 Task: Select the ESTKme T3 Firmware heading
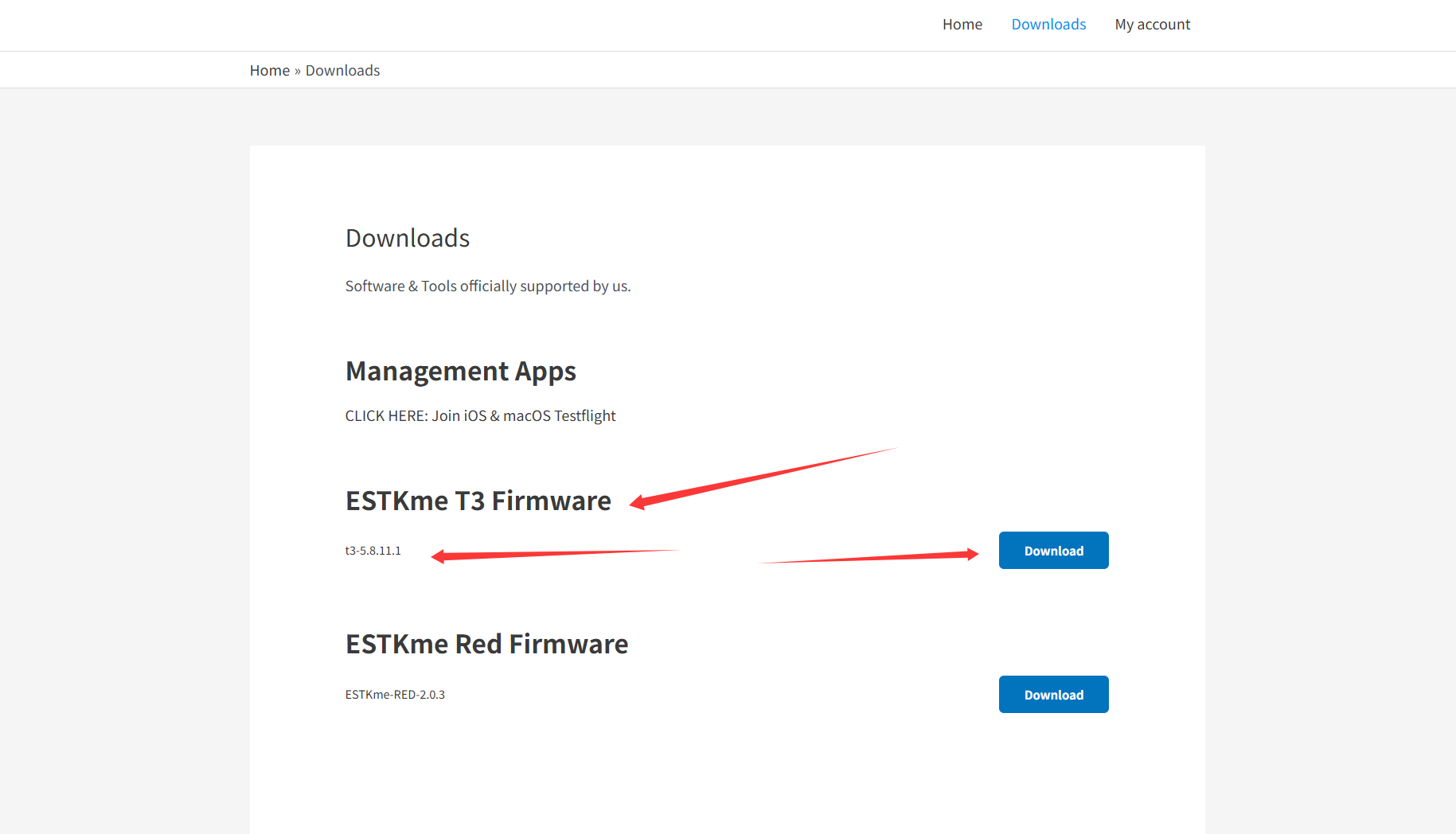[478, 501]
